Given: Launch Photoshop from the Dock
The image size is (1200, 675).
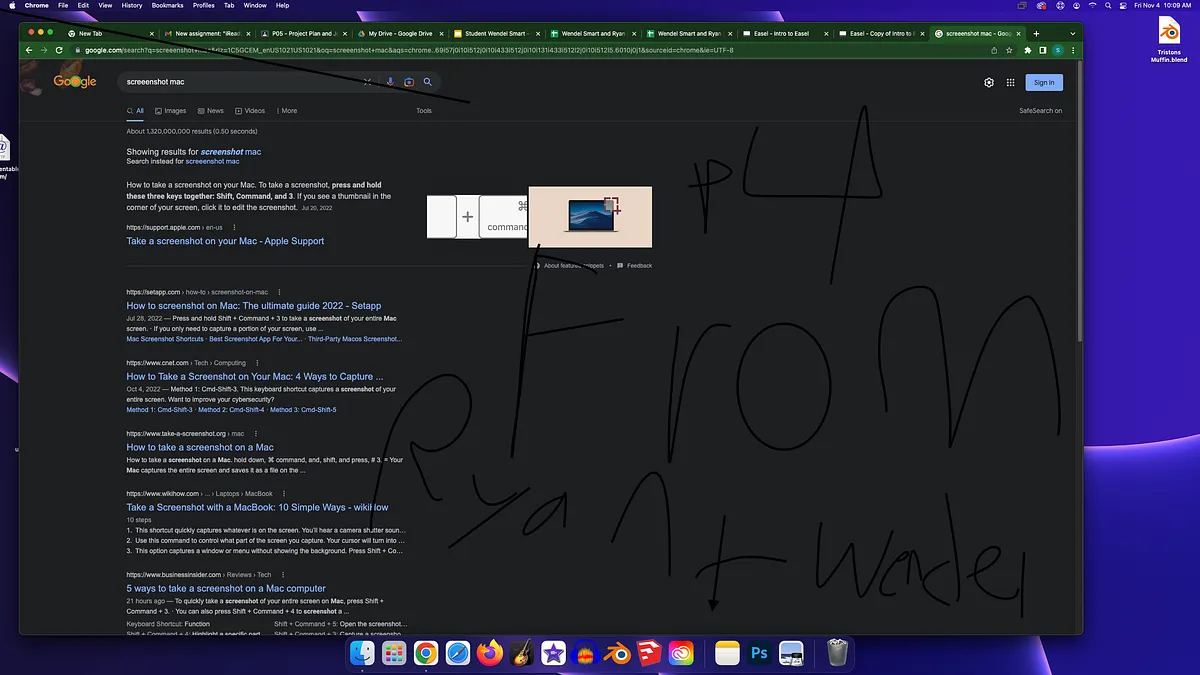Looking at the screenshot, I should (x=759, y=654).
